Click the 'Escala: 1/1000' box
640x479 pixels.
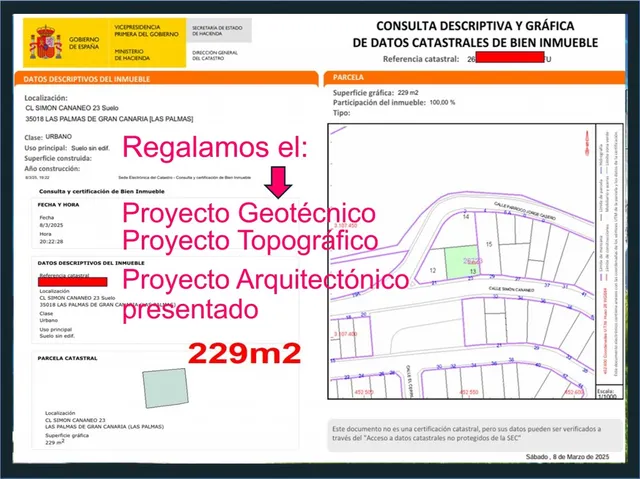[x=609, y=393]
